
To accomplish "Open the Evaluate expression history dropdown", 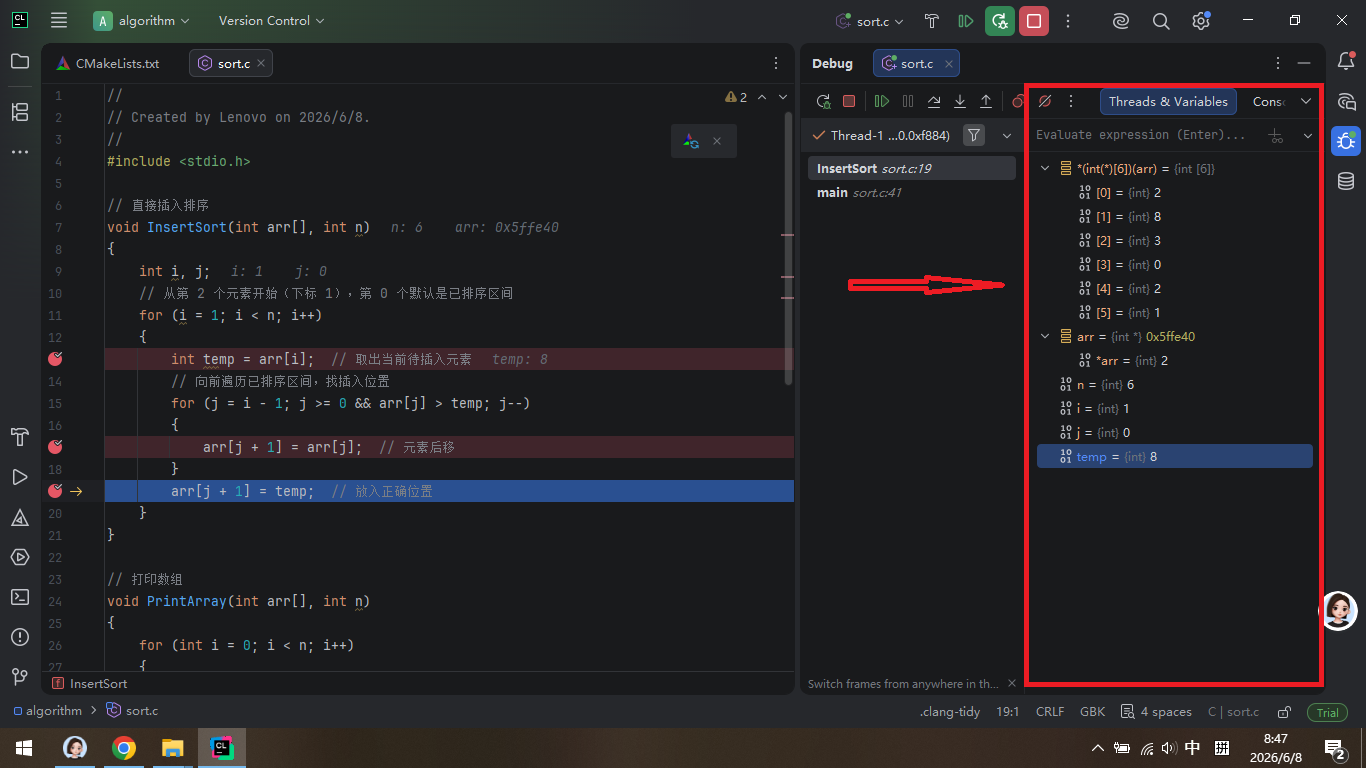I will click(x=1307, y=135).
